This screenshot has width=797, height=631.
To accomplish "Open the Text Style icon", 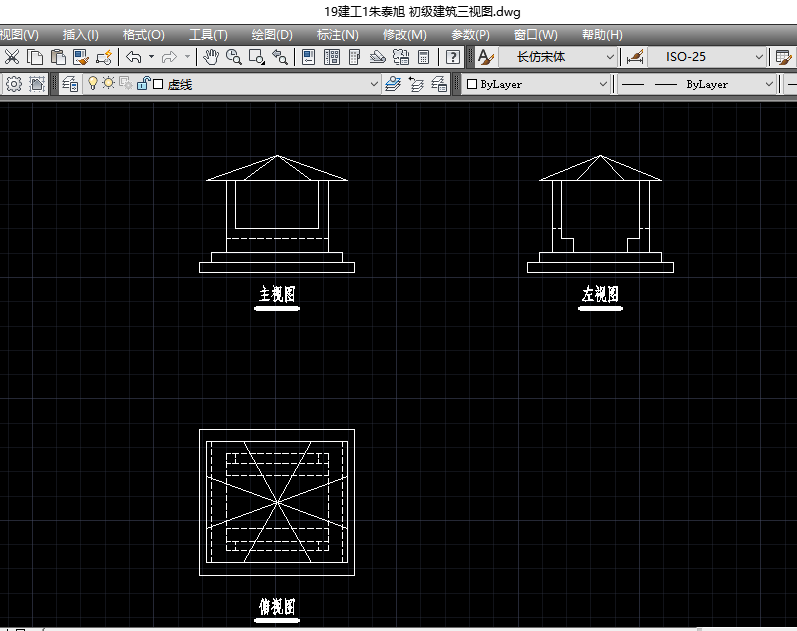I will 485,58.
